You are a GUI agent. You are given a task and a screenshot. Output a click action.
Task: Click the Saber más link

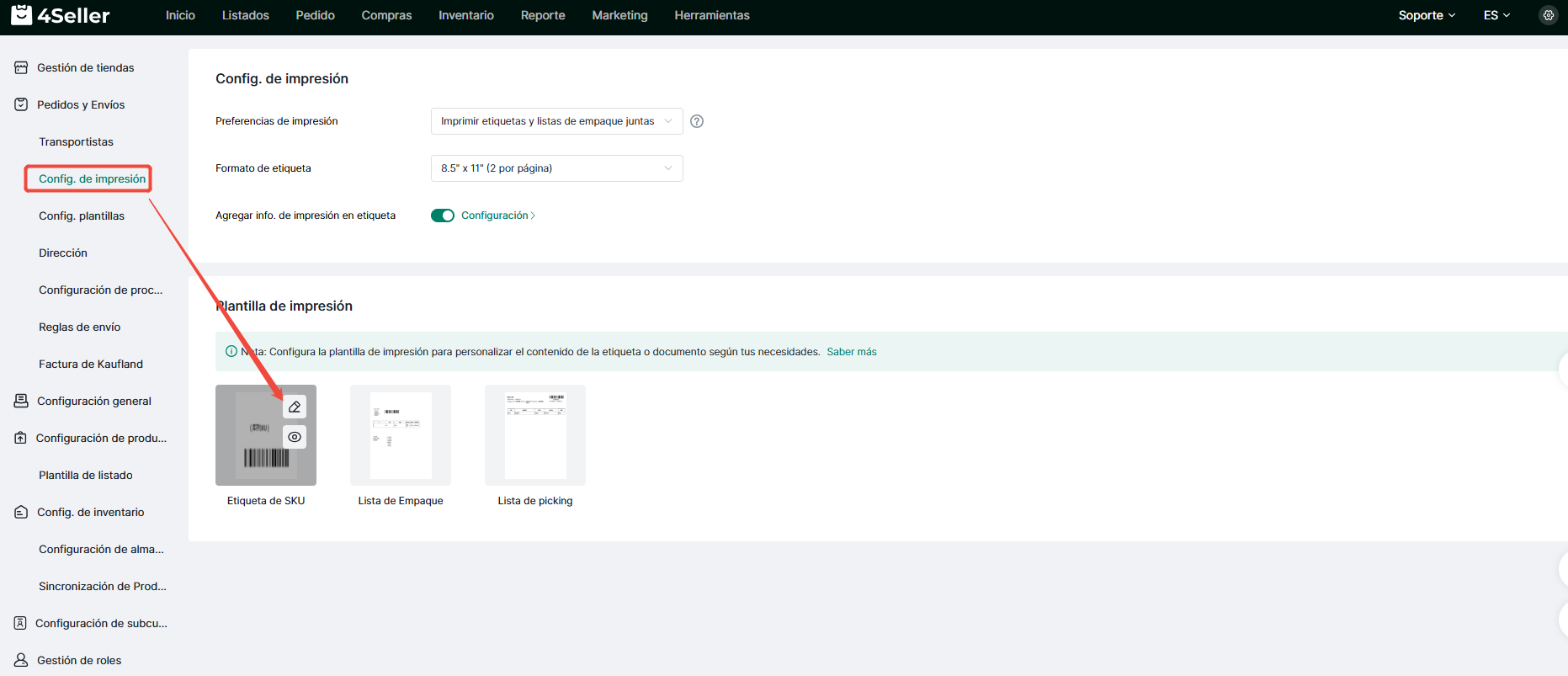[851, 352]
